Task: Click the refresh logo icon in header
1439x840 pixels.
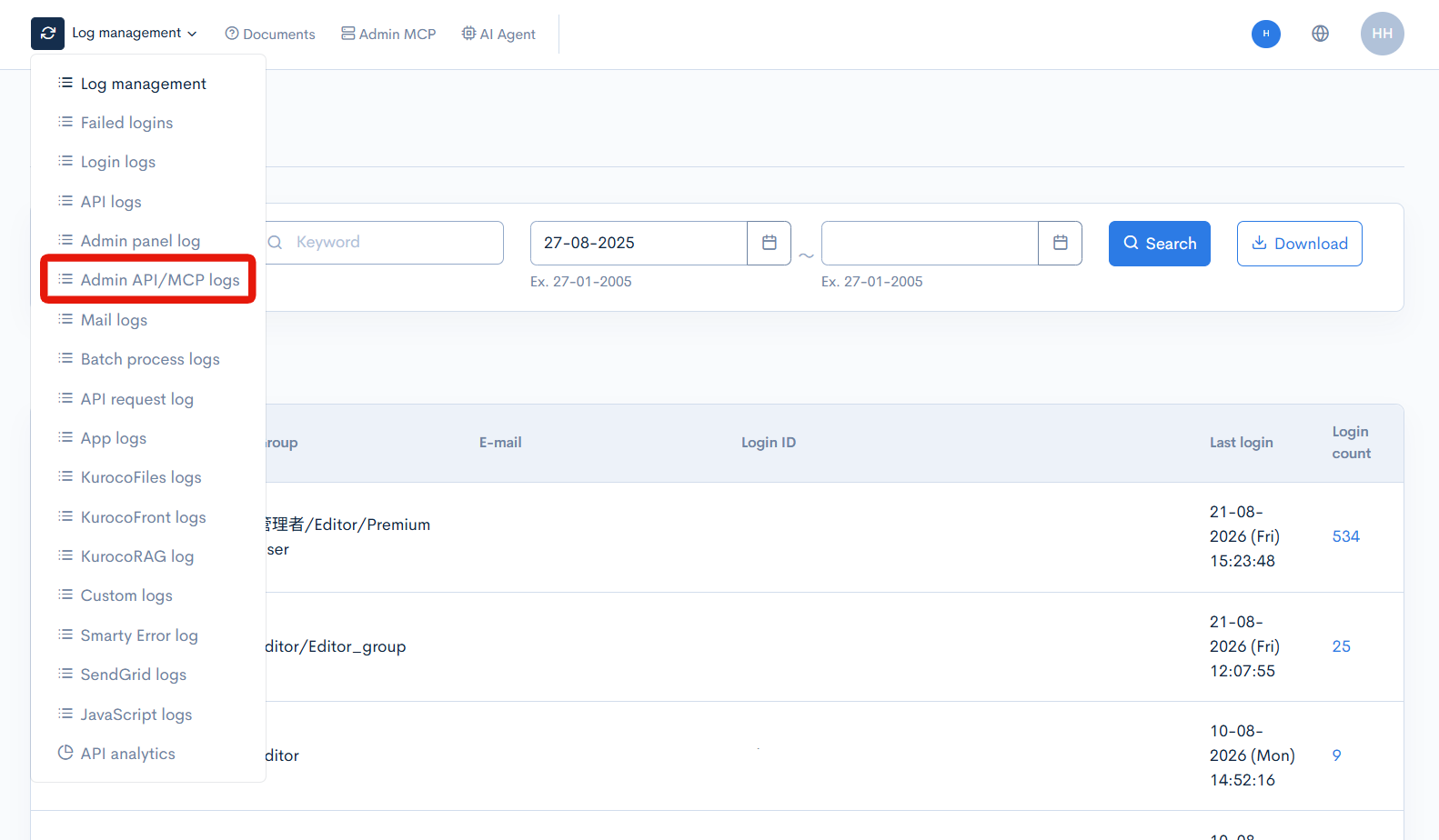Action: (x=47, y=34)
